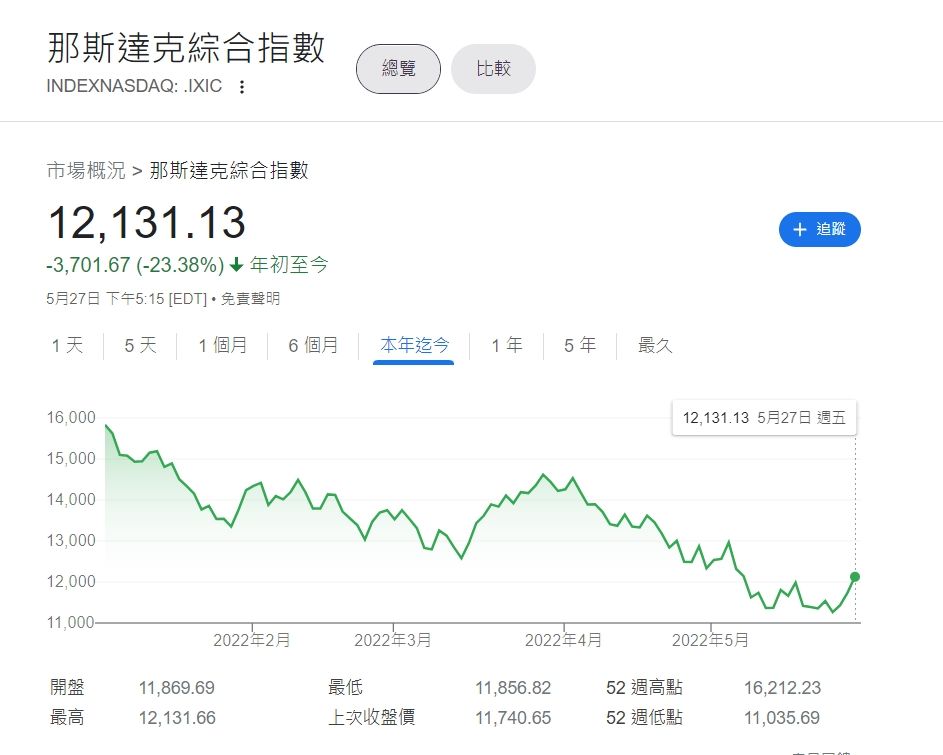943x755 pixels.
Task: Switch chart to 5 年 range
Action: pos(580,346)
